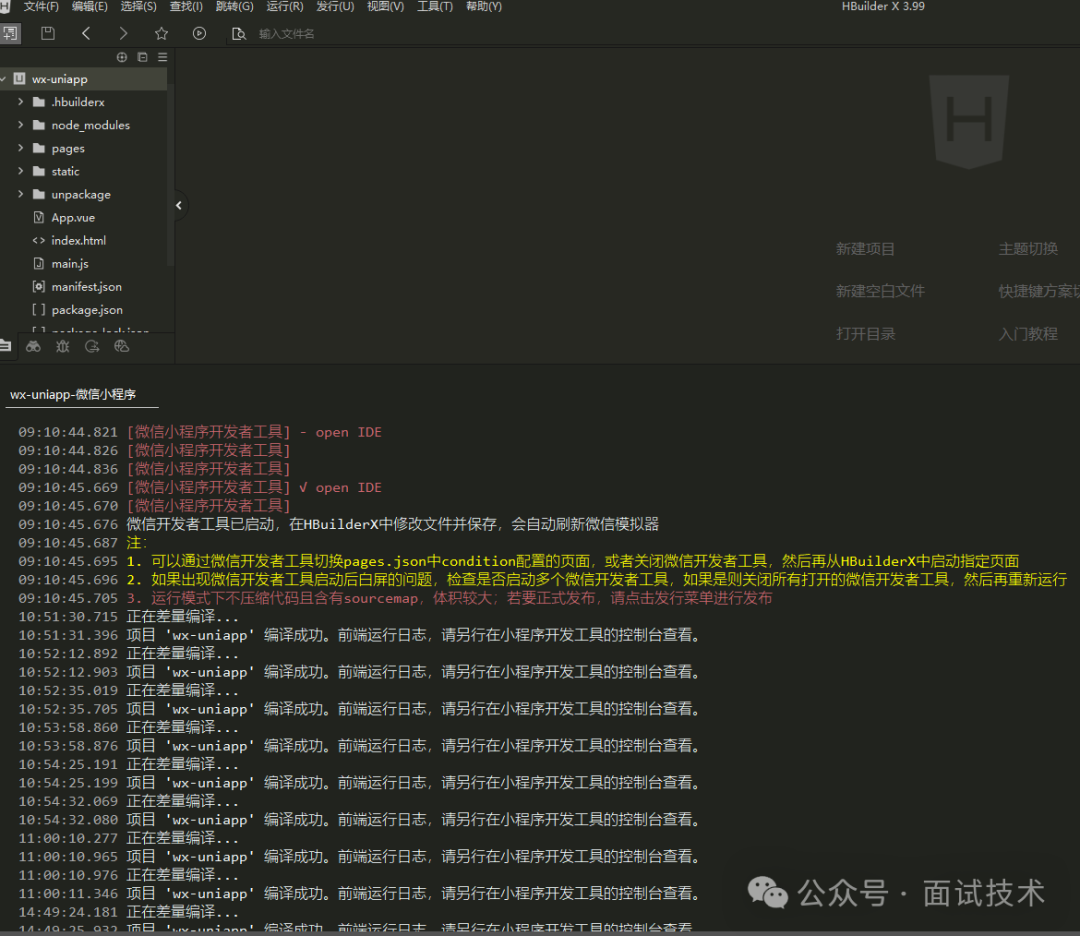Screen dimensions: 1080x936
Task: Click the index.html file icon
Action: 39,240
